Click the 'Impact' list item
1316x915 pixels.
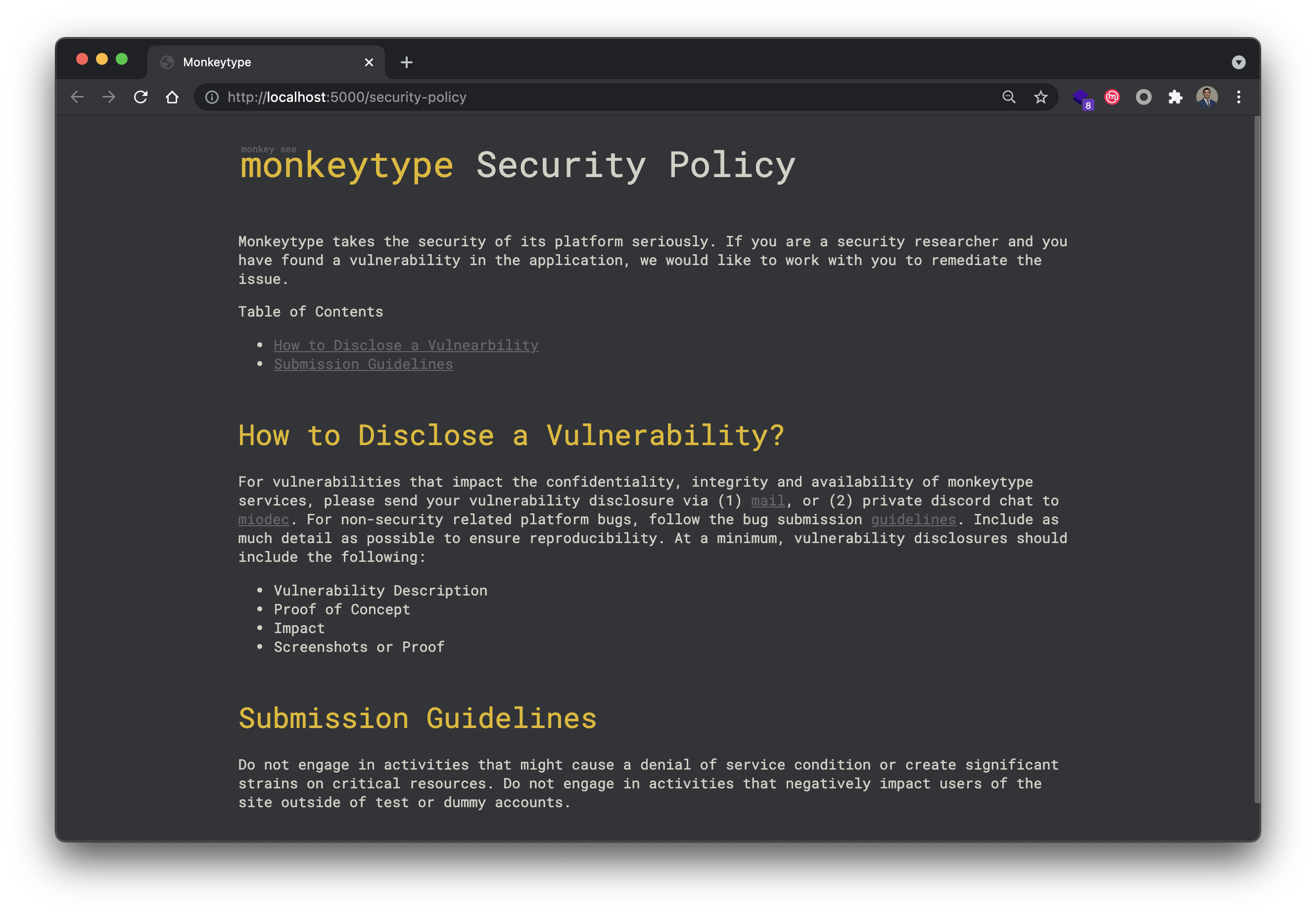coord(299,628)
